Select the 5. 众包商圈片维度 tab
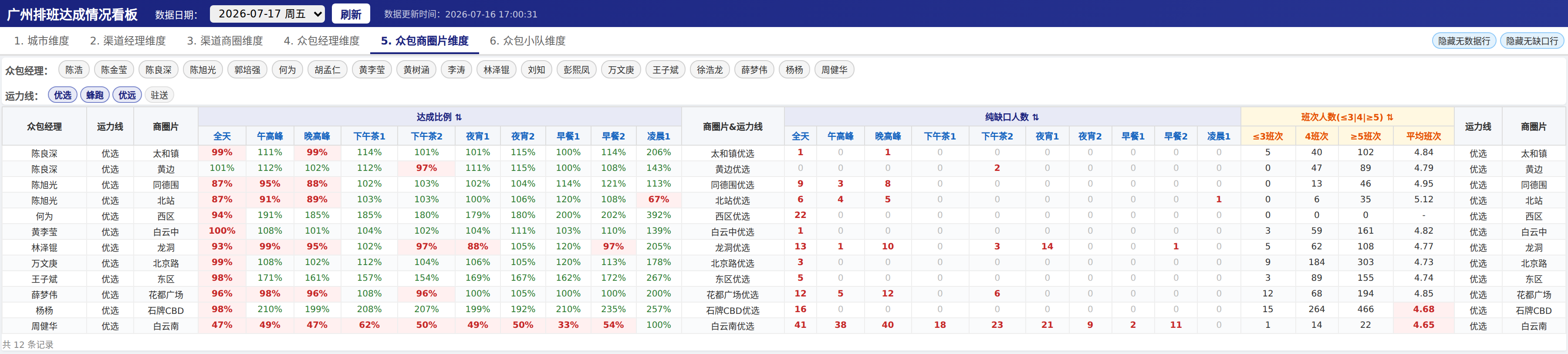 point(425,41)
